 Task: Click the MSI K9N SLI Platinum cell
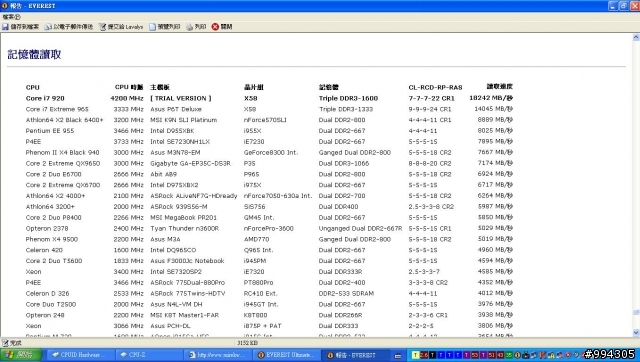(x=183, y=120)
